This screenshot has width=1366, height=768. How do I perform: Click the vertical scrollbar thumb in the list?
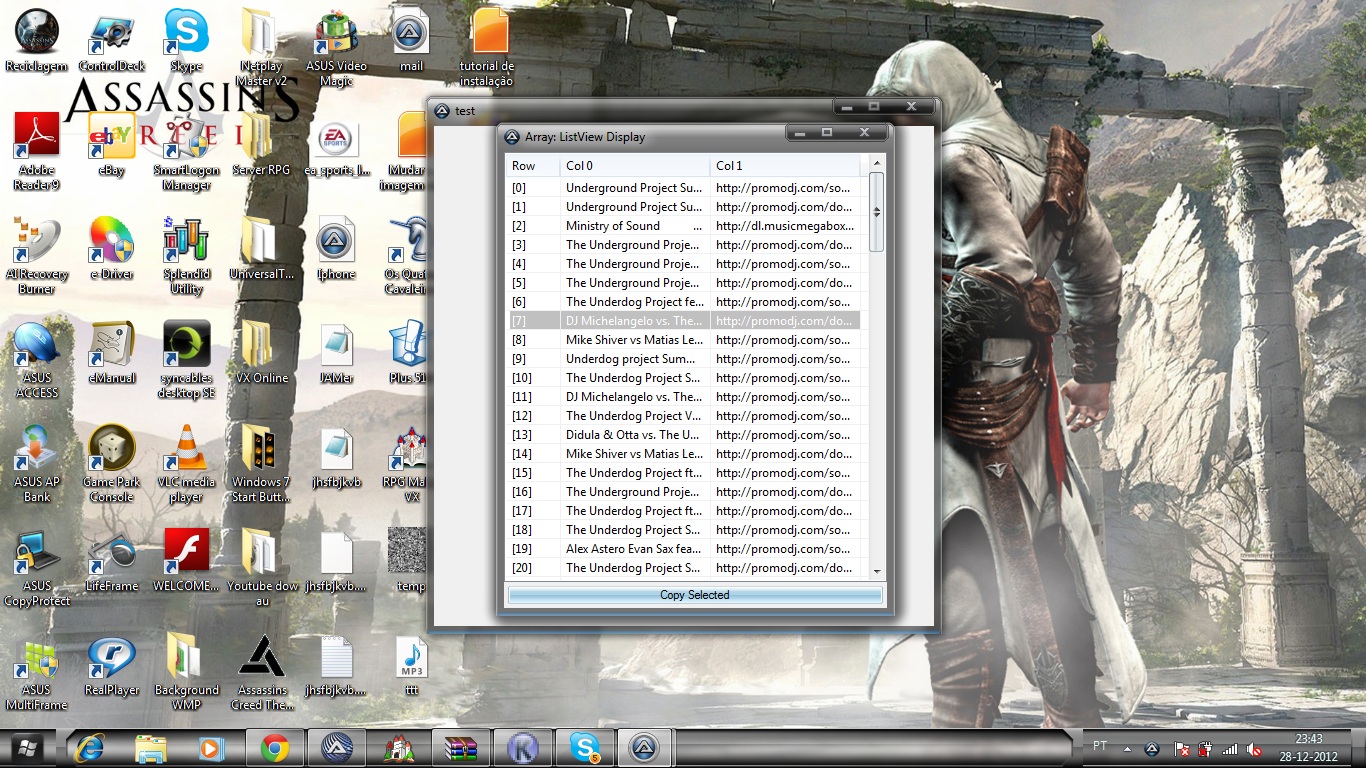[877, 212]
